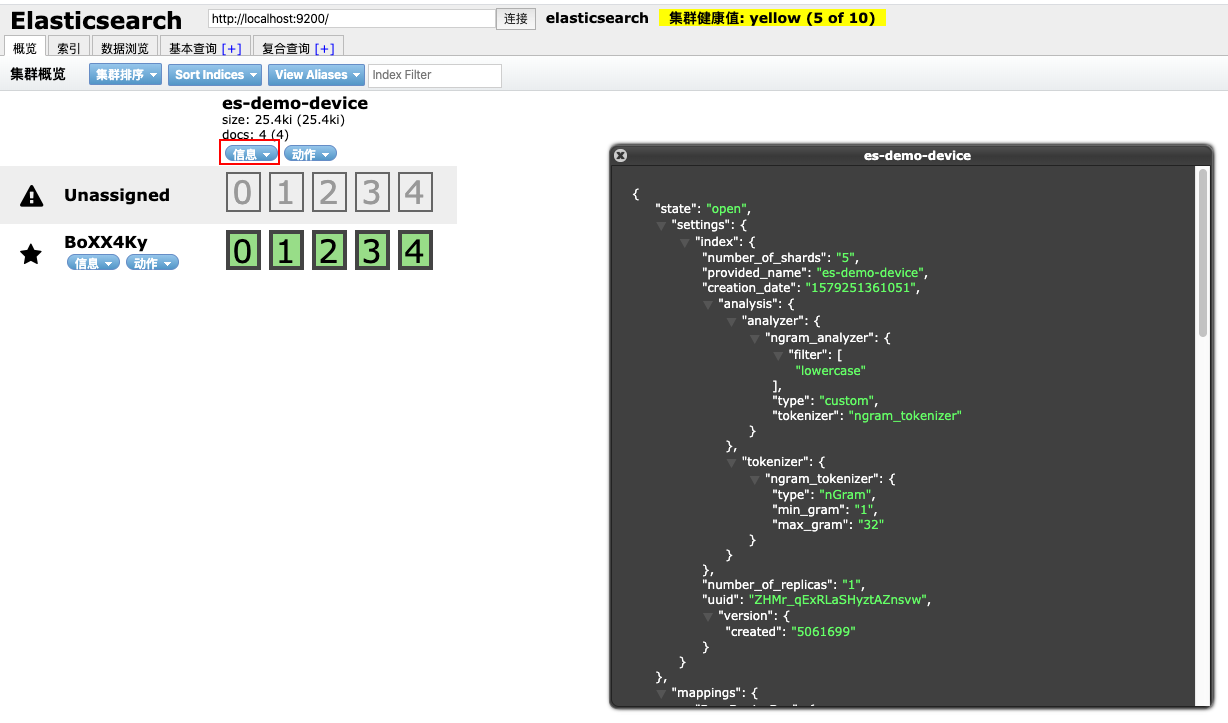
Task: Open the View Aliases dropdown
Action: pos(316,75)
